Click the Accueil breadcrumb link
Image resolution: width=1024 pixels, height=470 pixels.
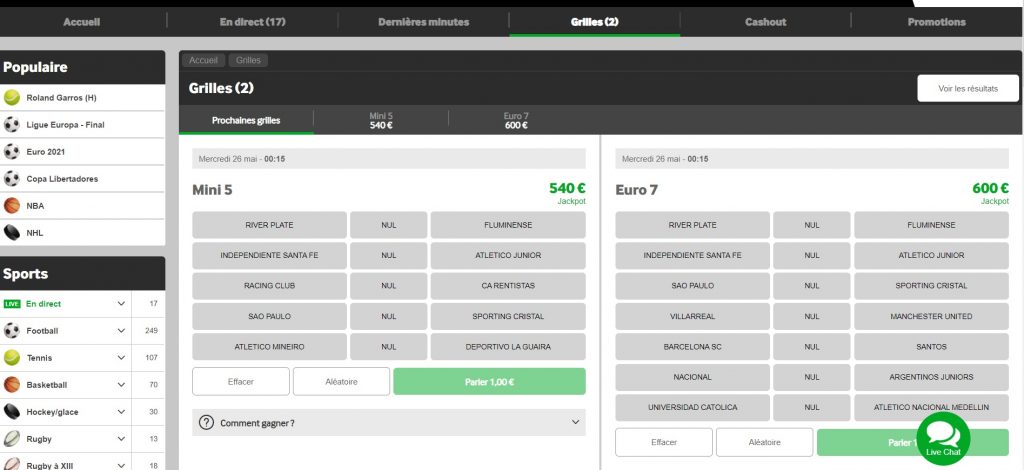(x=203, y=60)
